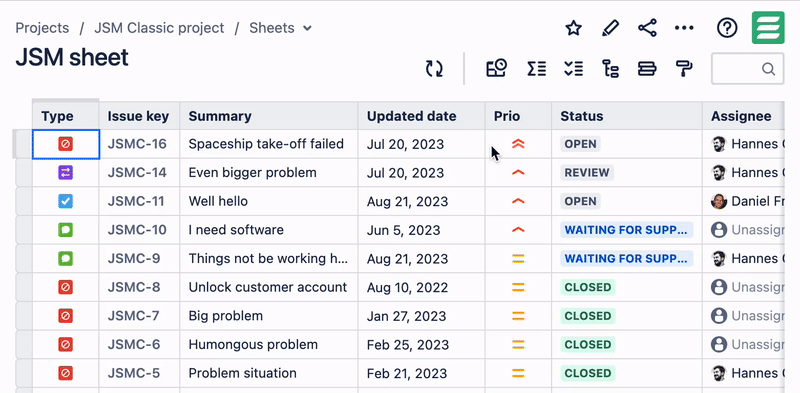Click the sheet search input field
Screen dimensions: 800x393
point(747,68)
